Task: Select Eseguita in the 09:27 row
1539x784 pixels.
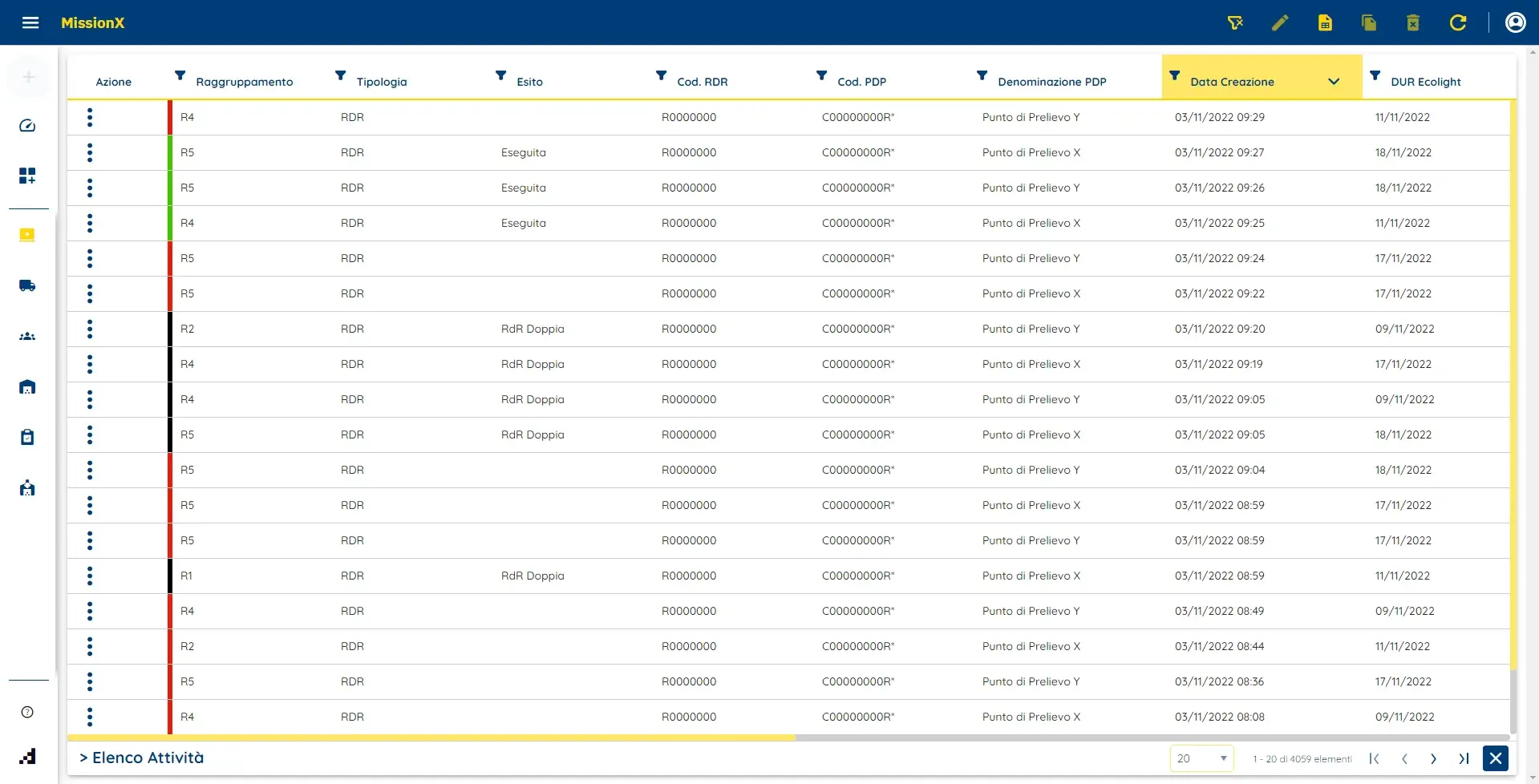Action: tap(523, 152)
